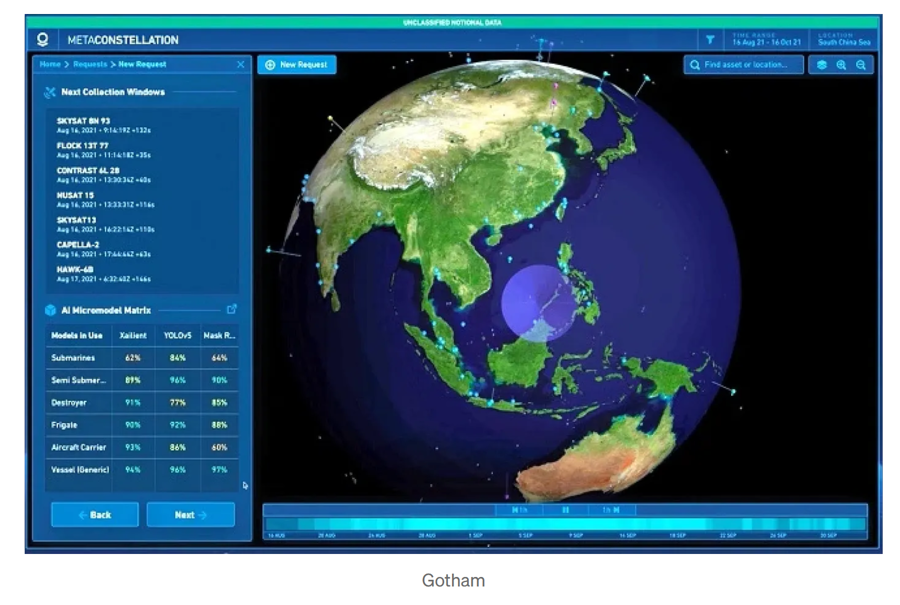Close the New Request panel
Screen dimensions: 900x605
240,65
